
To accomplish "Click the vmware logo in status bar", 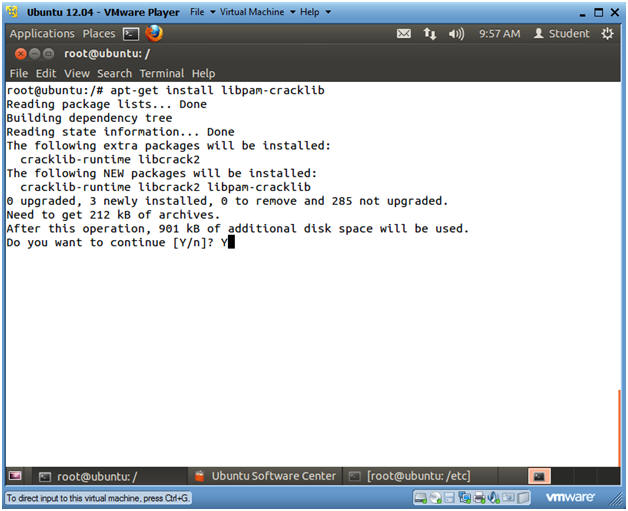I will click(x=570, y=497).
